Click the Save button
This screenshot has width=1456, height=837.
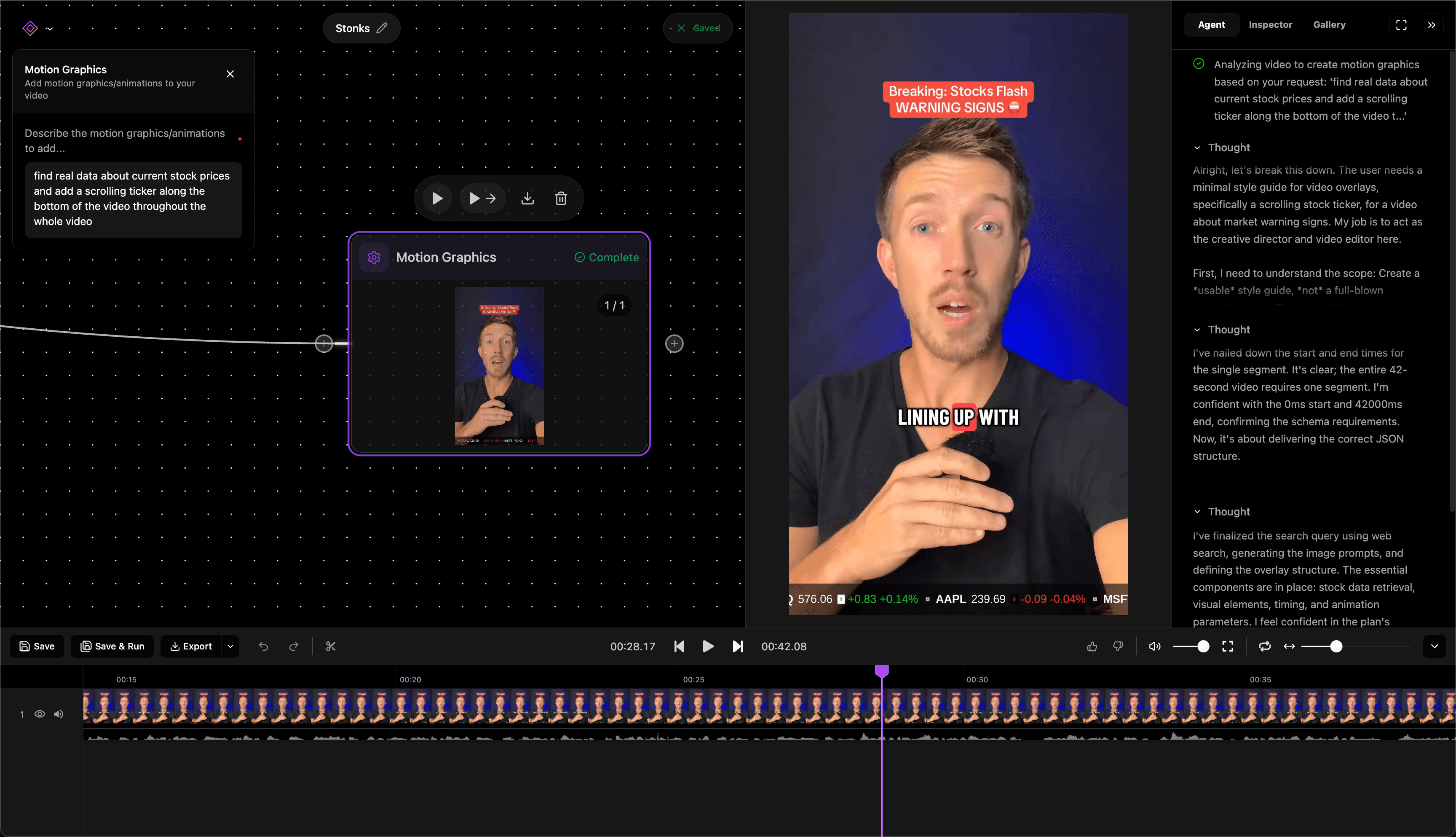point(37,646)
